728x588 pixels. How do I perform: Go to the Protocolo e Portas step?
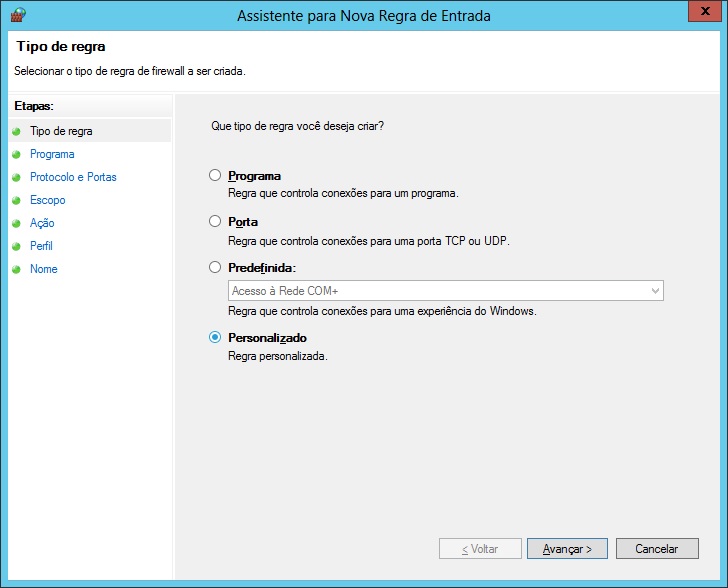(73, 177)
